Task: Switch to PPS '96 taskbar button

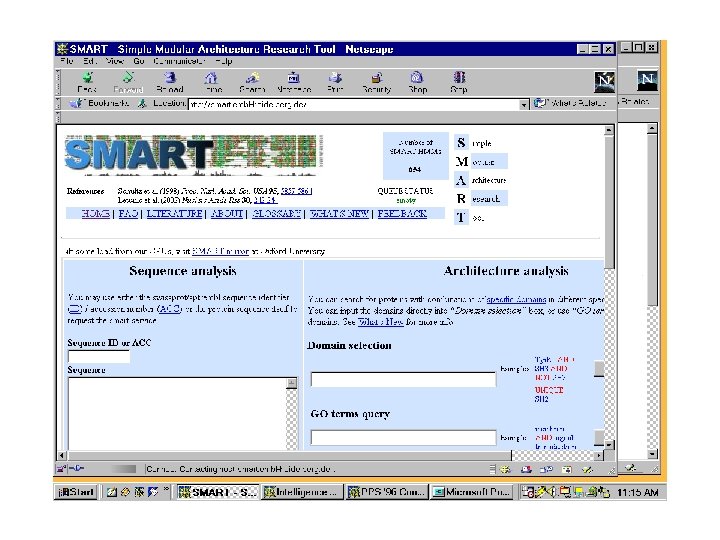Action: click(387, 492)
